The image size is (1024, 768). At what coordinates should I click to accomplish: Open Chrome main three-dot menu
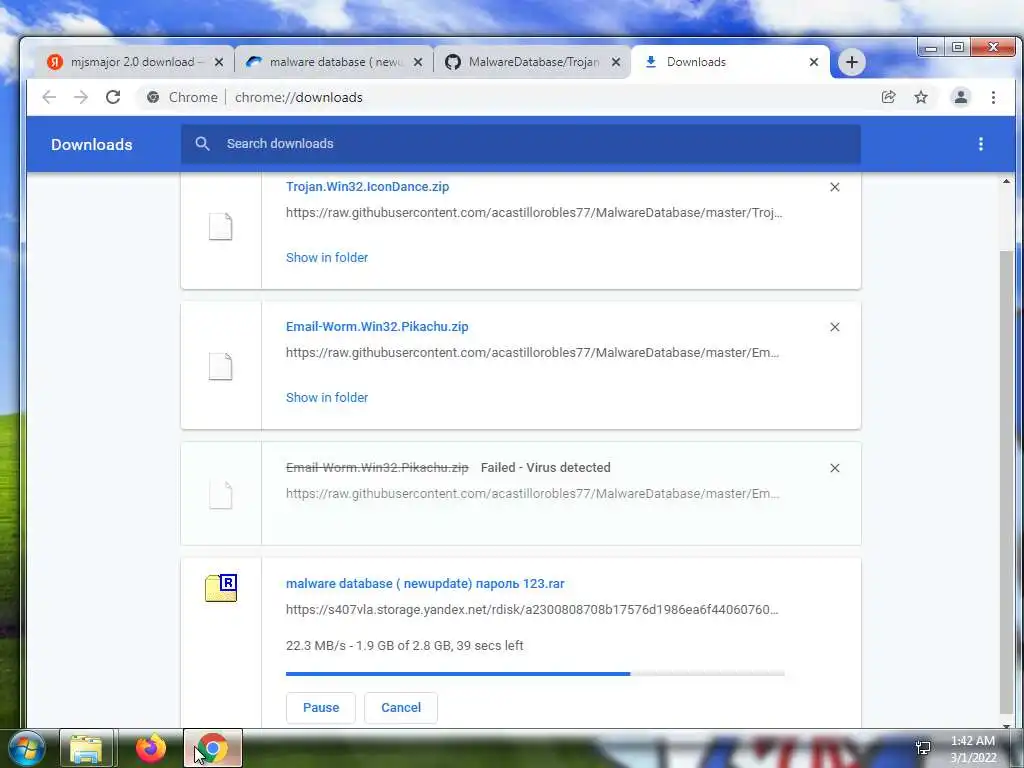tap(993, 97)
